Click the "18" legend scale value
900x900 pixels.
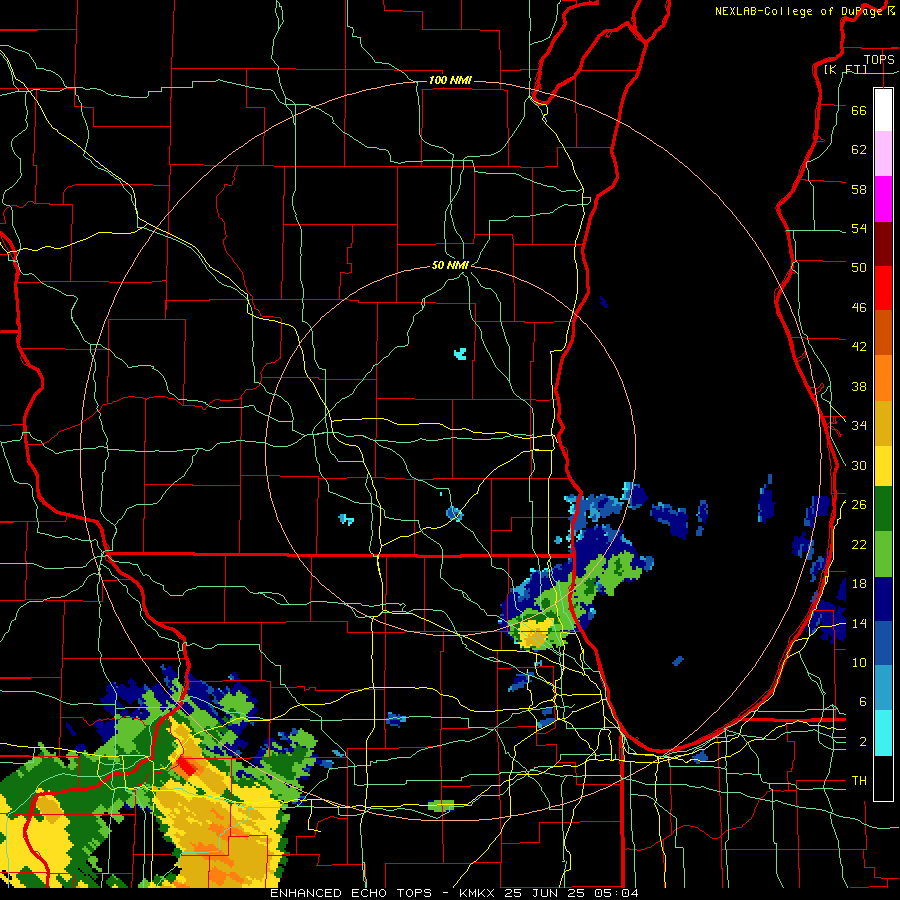(859, 584)
